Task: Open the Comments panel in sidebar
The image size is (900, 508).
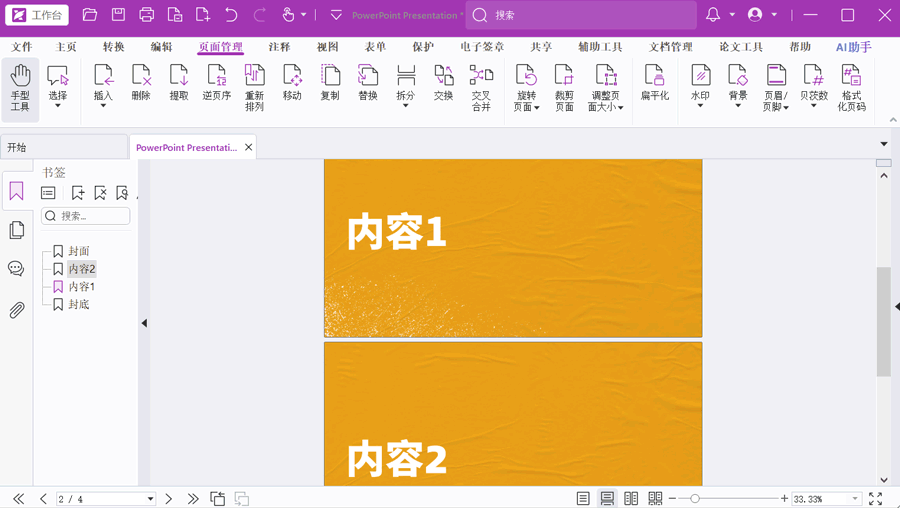Action: click(16, 269)
